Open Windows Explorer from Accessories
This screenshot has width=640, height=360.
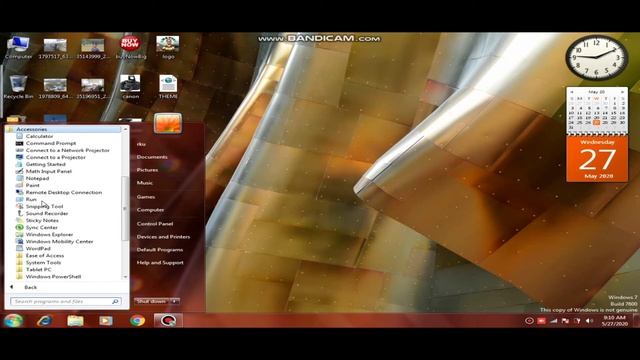point(49,235)
